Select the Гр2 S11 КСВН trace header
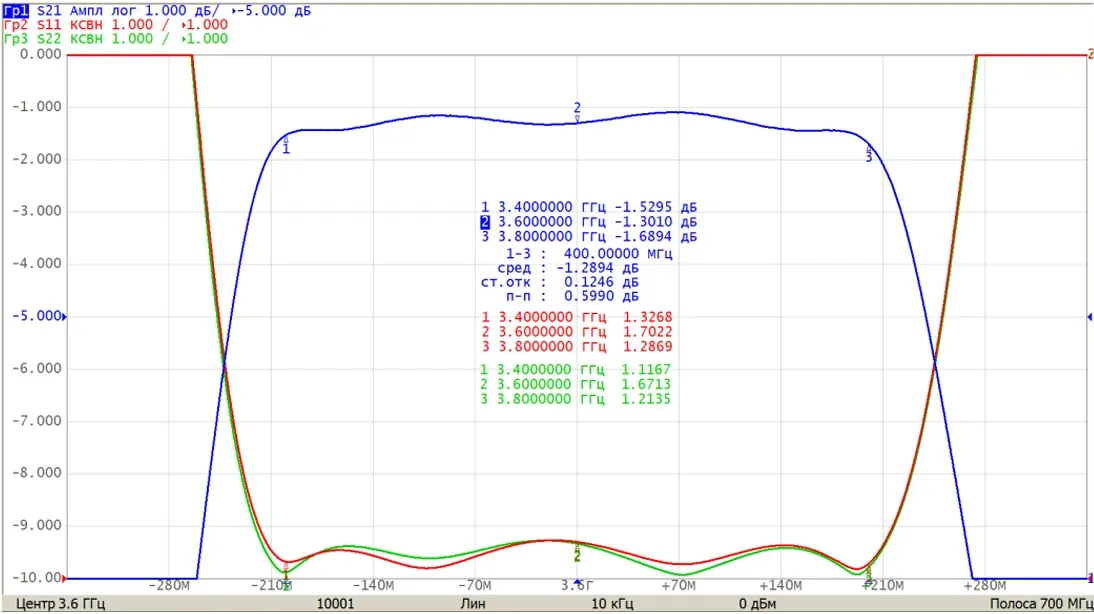1094x614 pixels. (116, 24)
